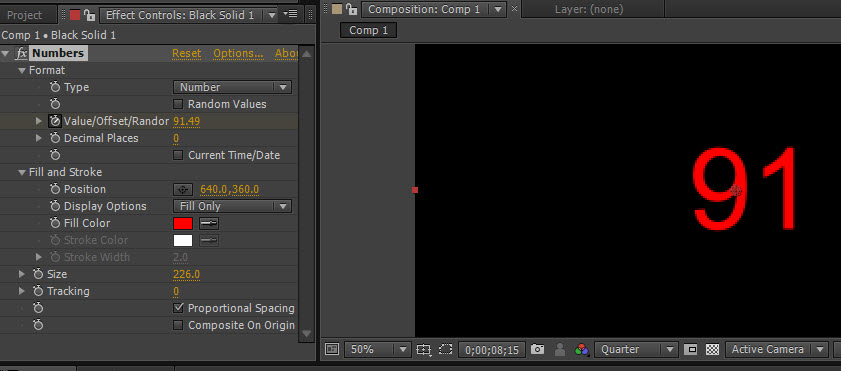Image resolution: width=841 pixels, height=371 pixels.
Task: Pick fill color with the eyedropper
Action: pos(209,224)
